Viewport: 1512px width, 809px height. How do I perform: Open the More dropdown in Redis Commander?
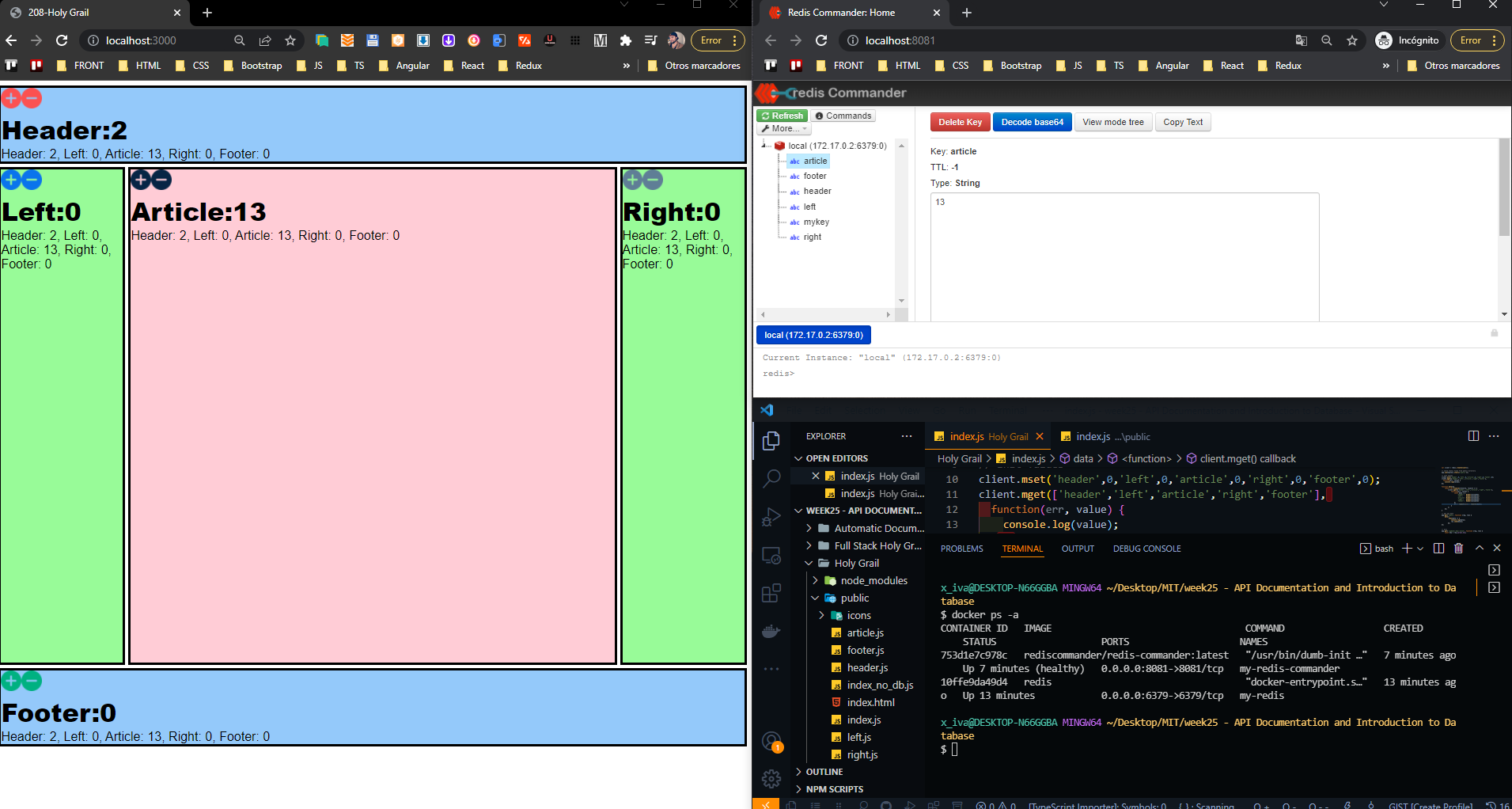(783, 128)
